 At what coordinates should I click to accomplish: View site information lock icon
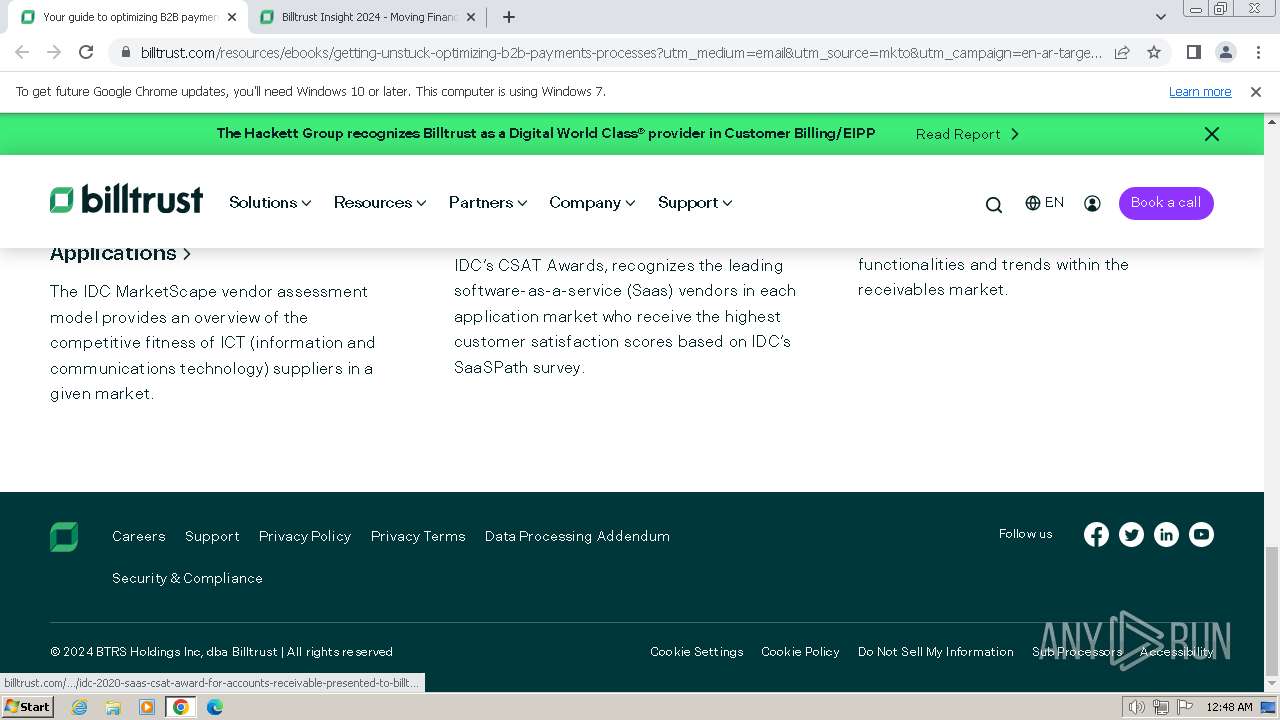tap(124, 52)
